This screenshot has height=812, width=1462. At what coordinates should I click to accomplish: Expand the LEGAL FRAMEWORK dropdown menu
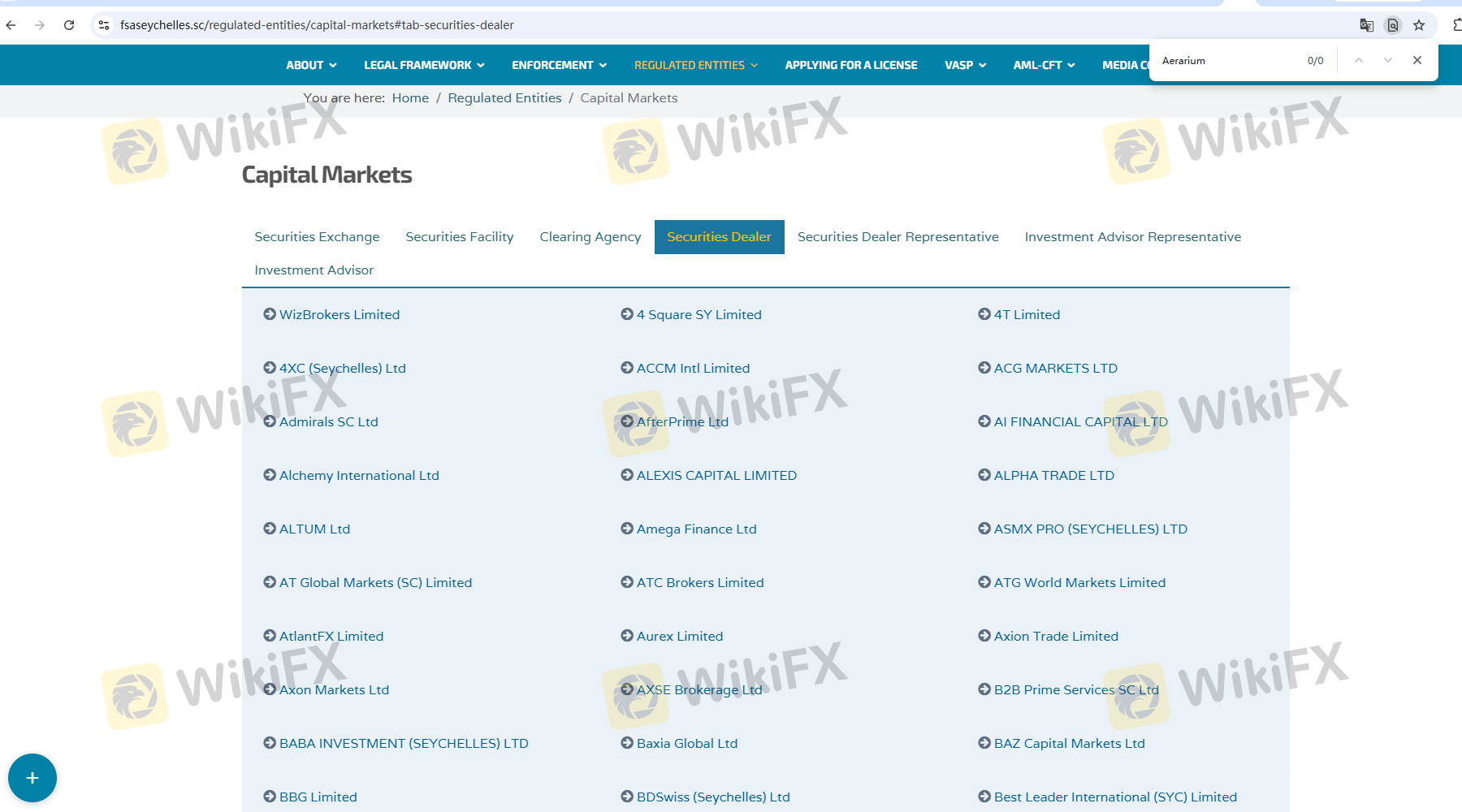[x=424, y=65]
